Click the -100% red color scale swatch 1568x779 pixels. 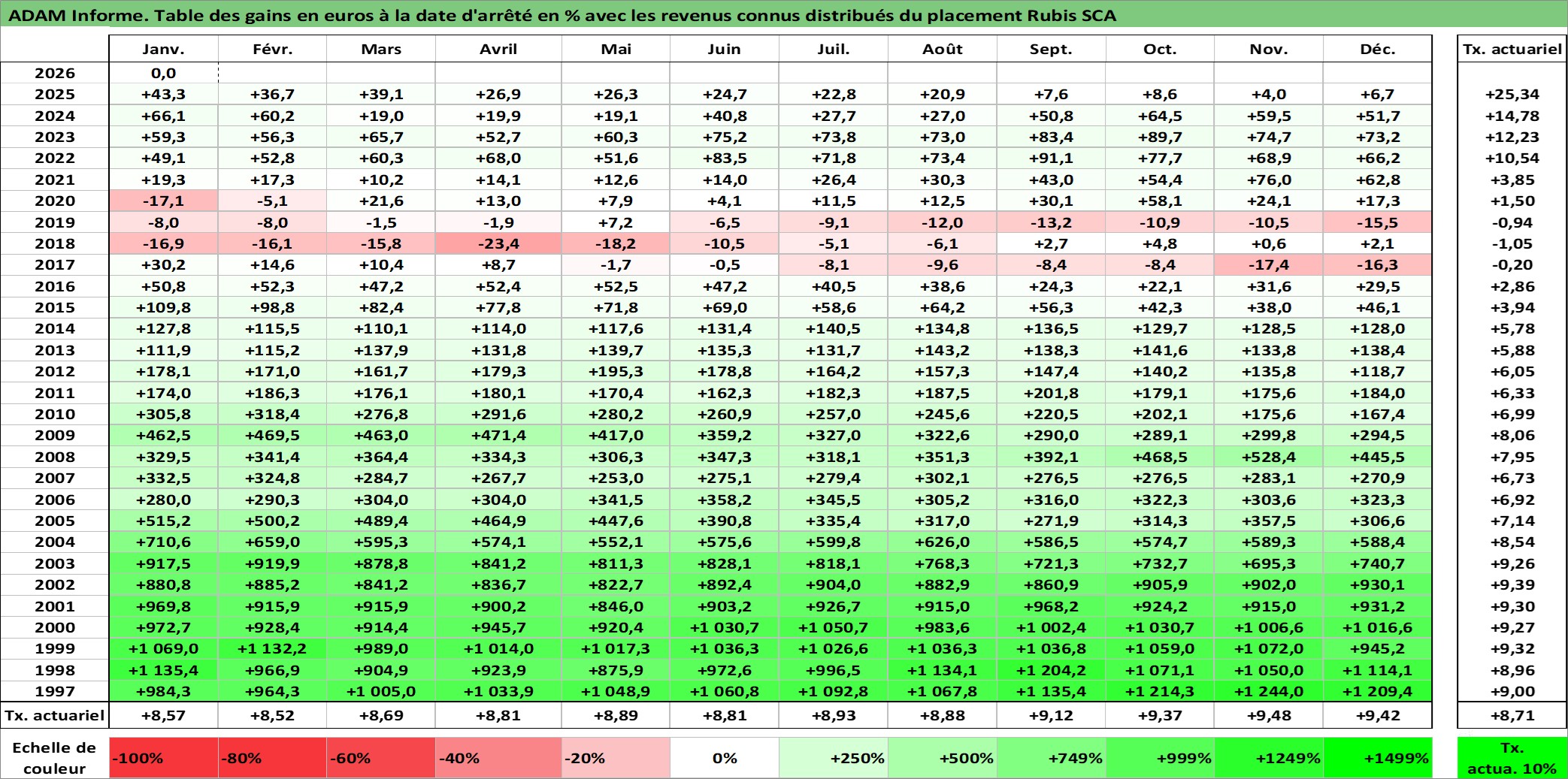[x=164, y=758]
